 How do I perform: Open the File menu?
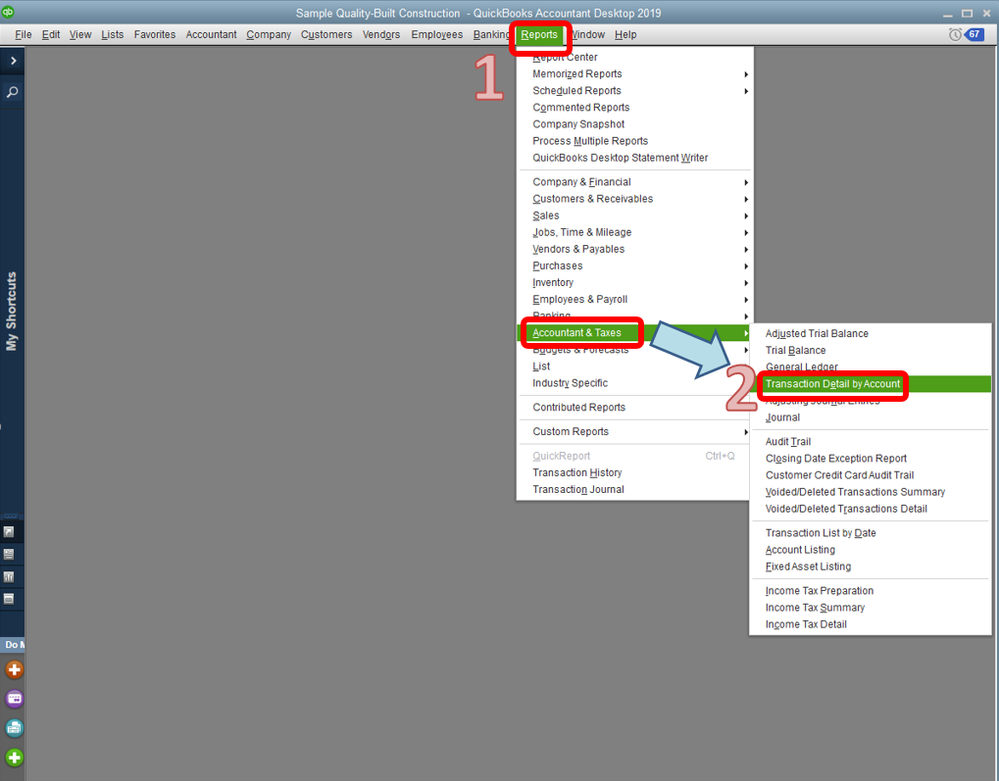[23, 34]
